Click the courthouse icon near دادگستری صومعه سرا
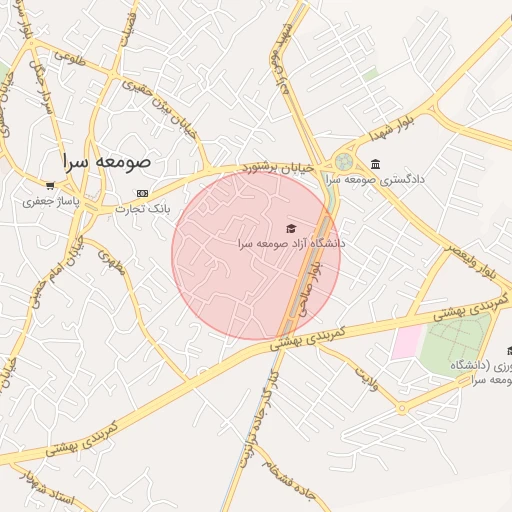 (x=376, y=164)
